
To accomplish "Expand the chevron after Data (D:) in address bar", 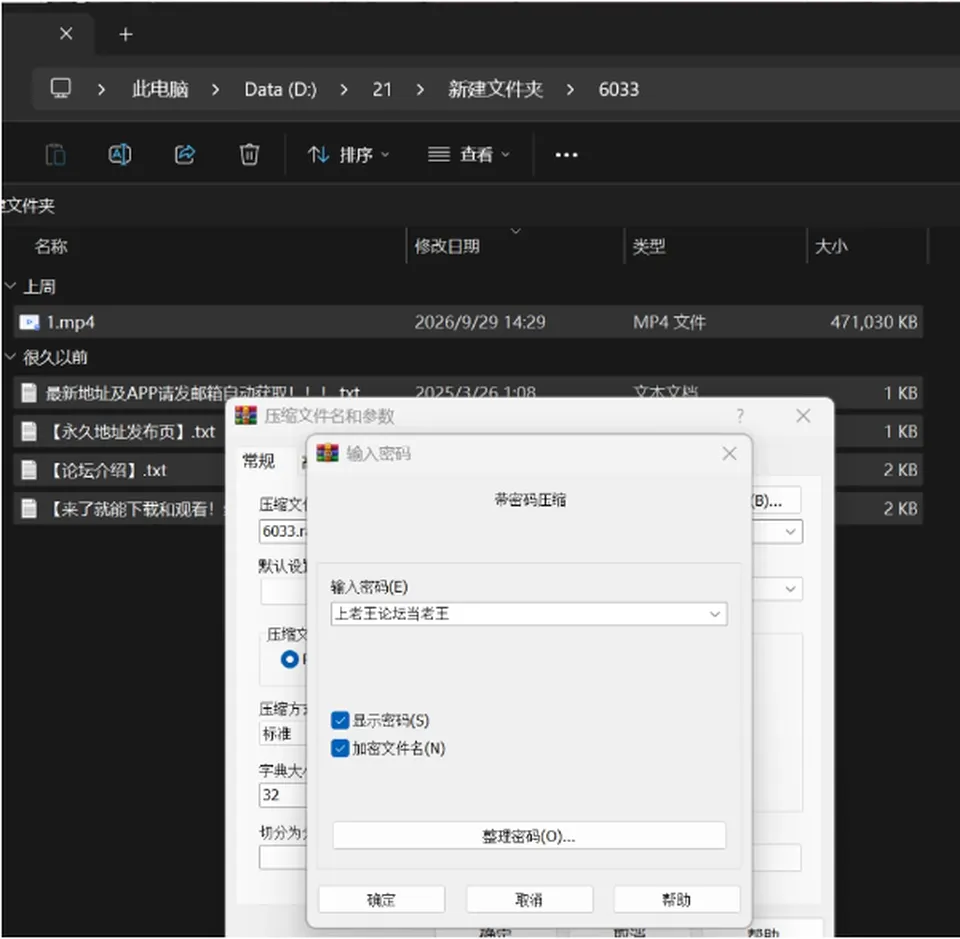I will coord(344,89).
